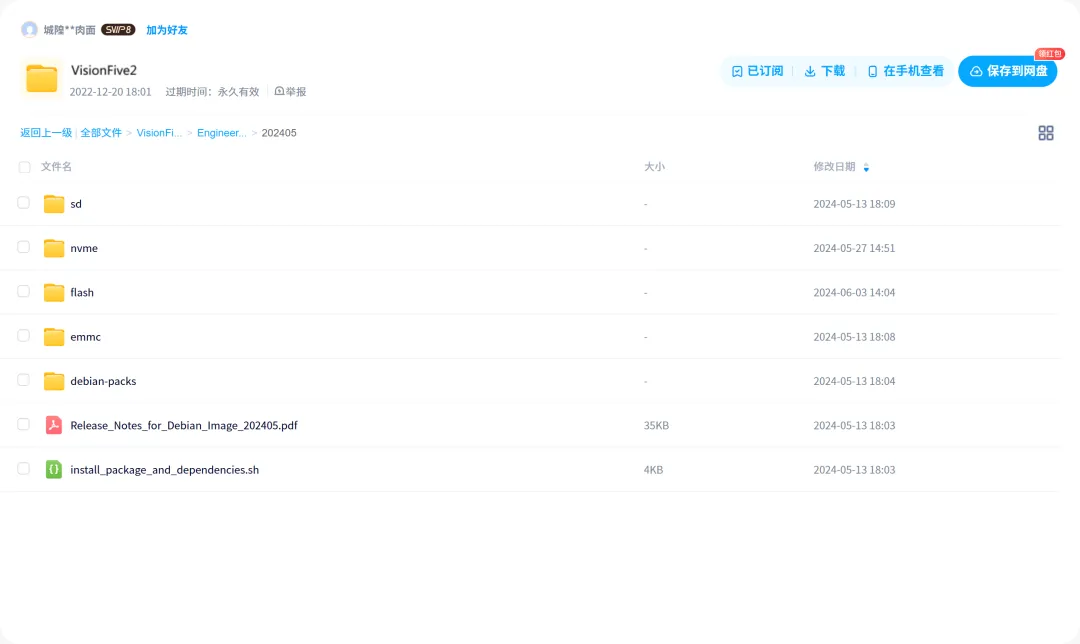This screenshot has height=644, width=1080.
Task: Click the 已订阅 subscribed button
Action: click(757, 71)
